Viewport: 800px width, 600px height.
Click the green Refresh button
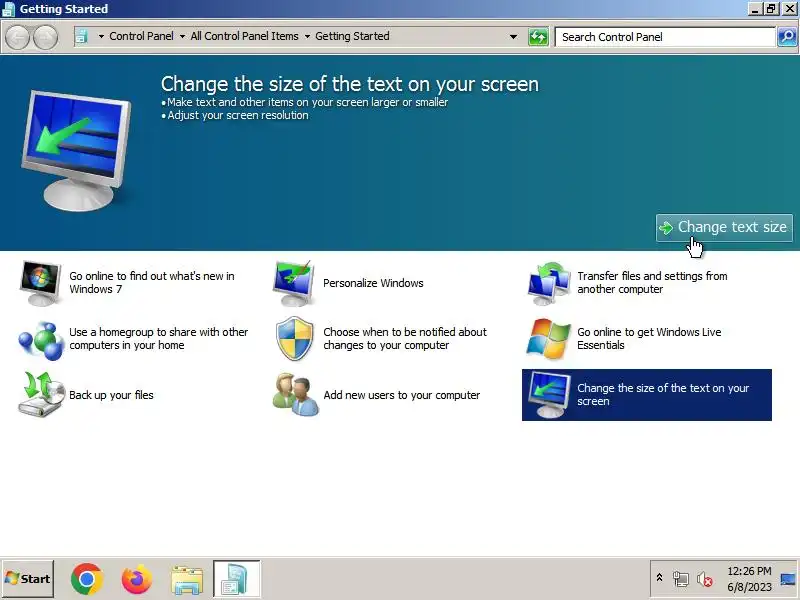tap(538, 37)
